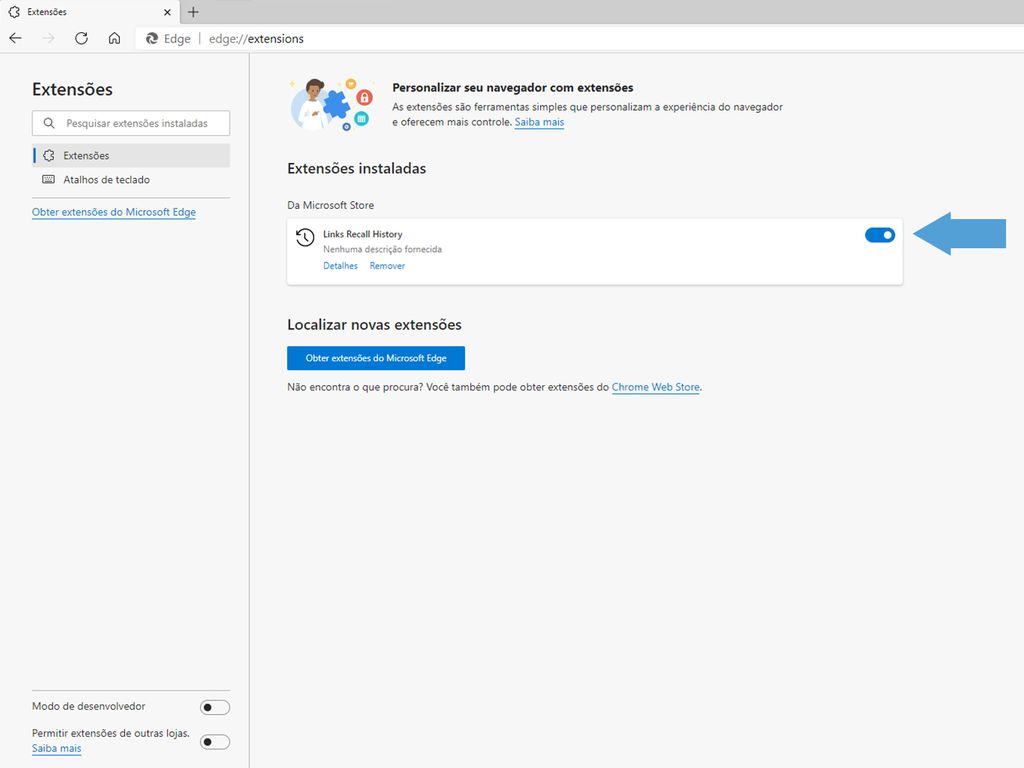
Task: Open the Chrome Web Store link
Action: pos(656,387)
